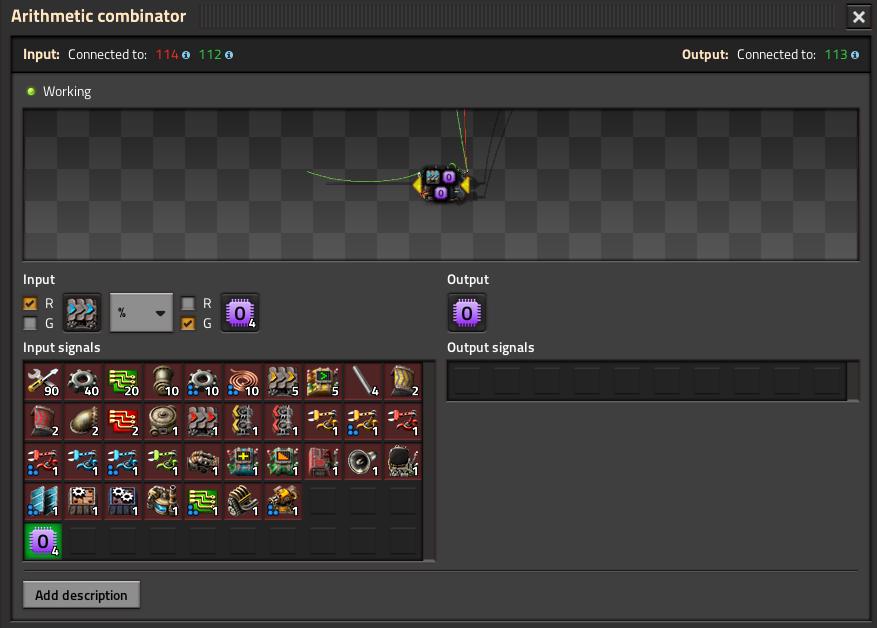877x628 pixels.
Task: Click the signal 0 entry on green background
Action: tap(44, 542)
